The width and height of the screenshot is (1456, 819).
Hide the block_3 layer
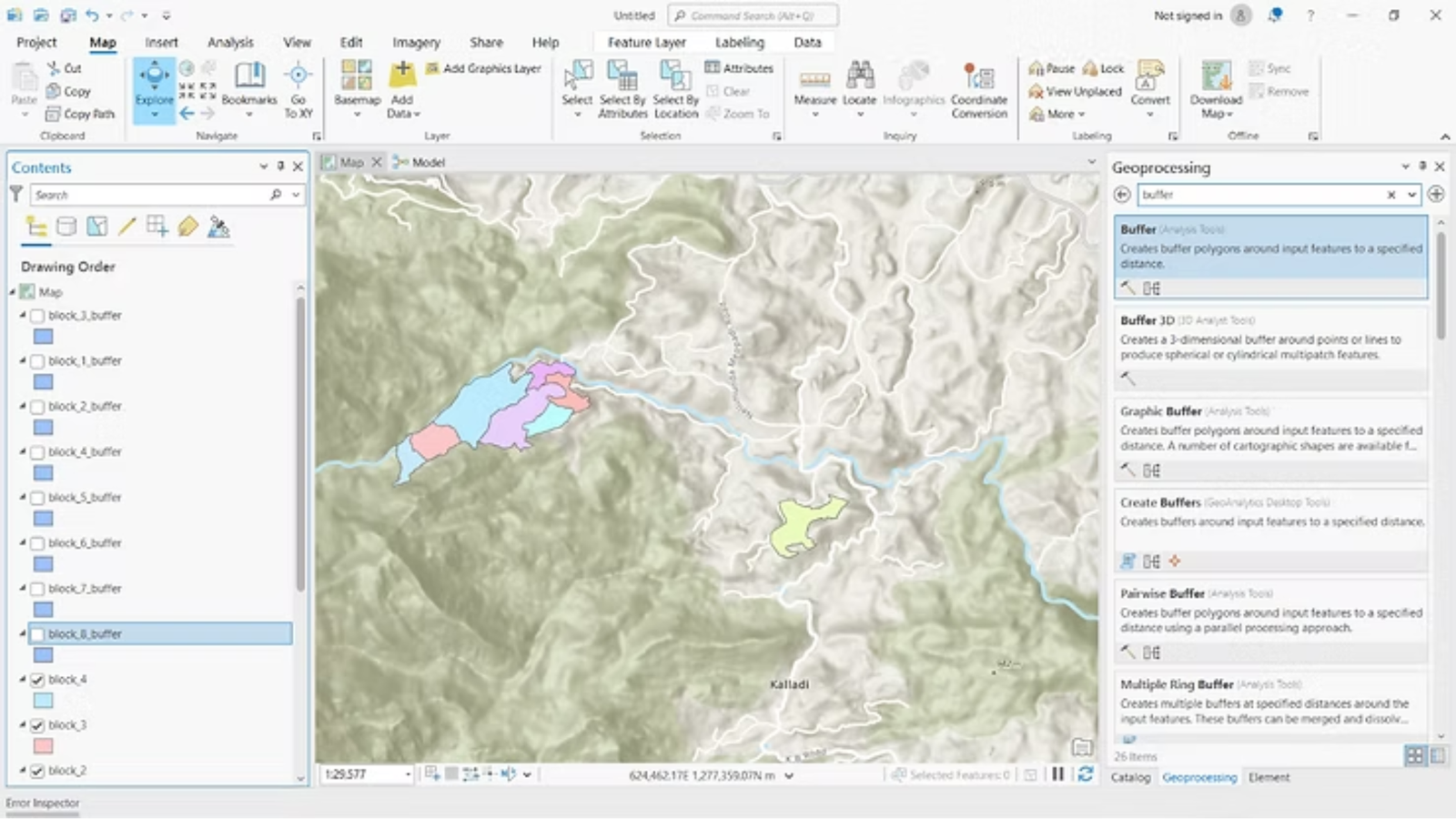pos(36,724)
